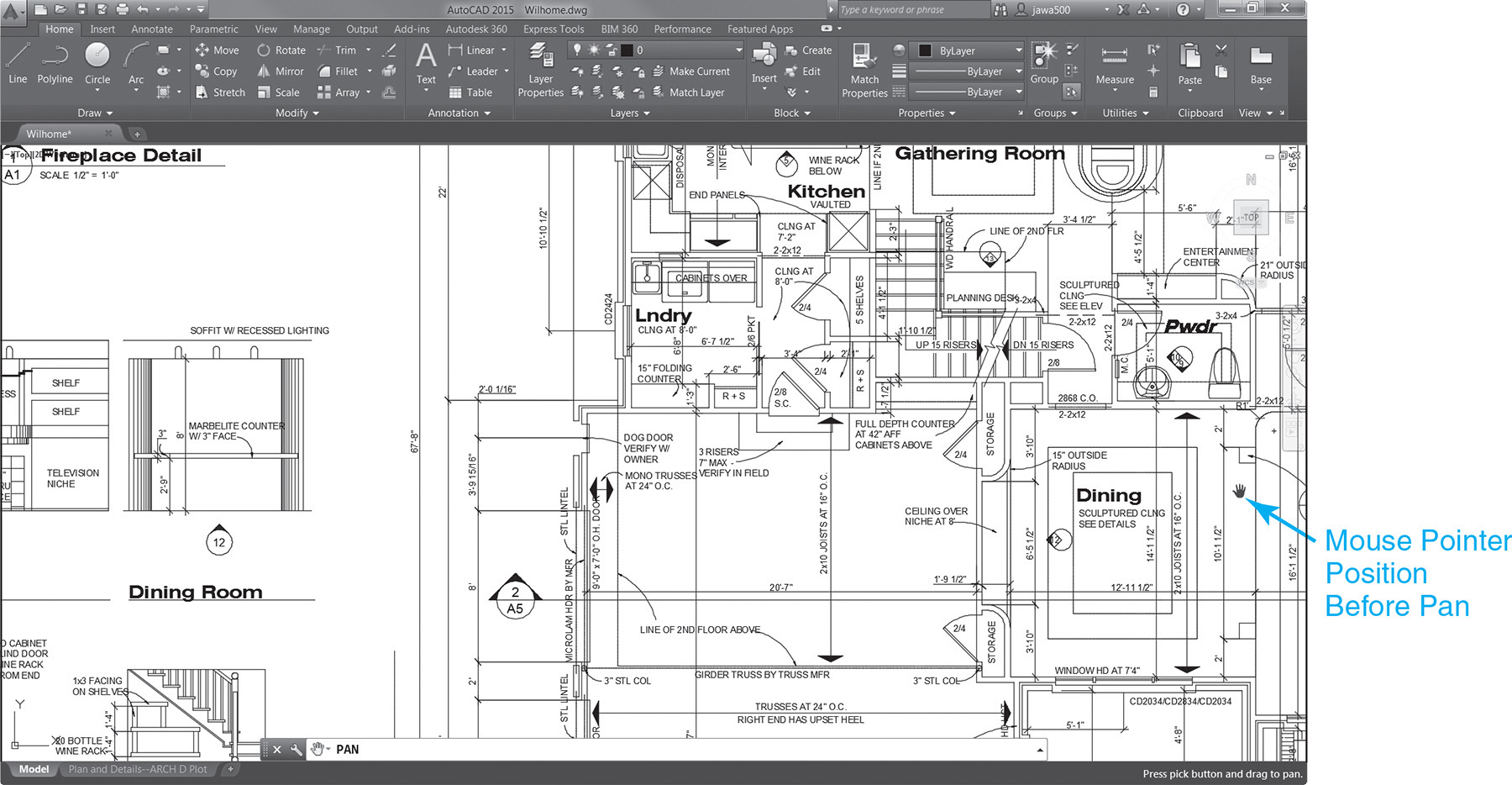Open the Measure tool
Image resolution: width=1512 pixels, height=785 pixels.
click(1115, 64)
